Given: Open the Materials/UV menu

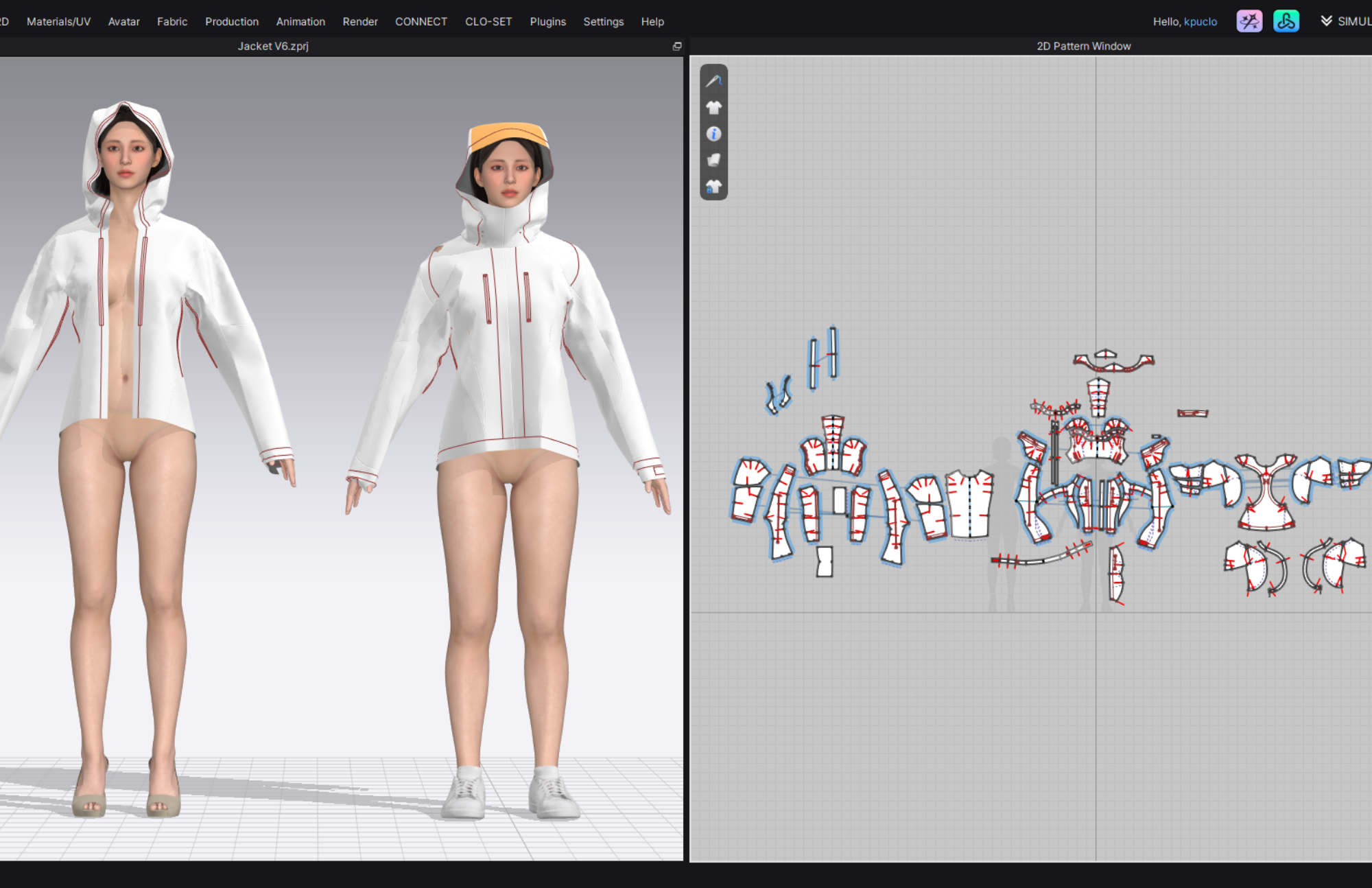Looking at the screenshot, I should point(58,21).
